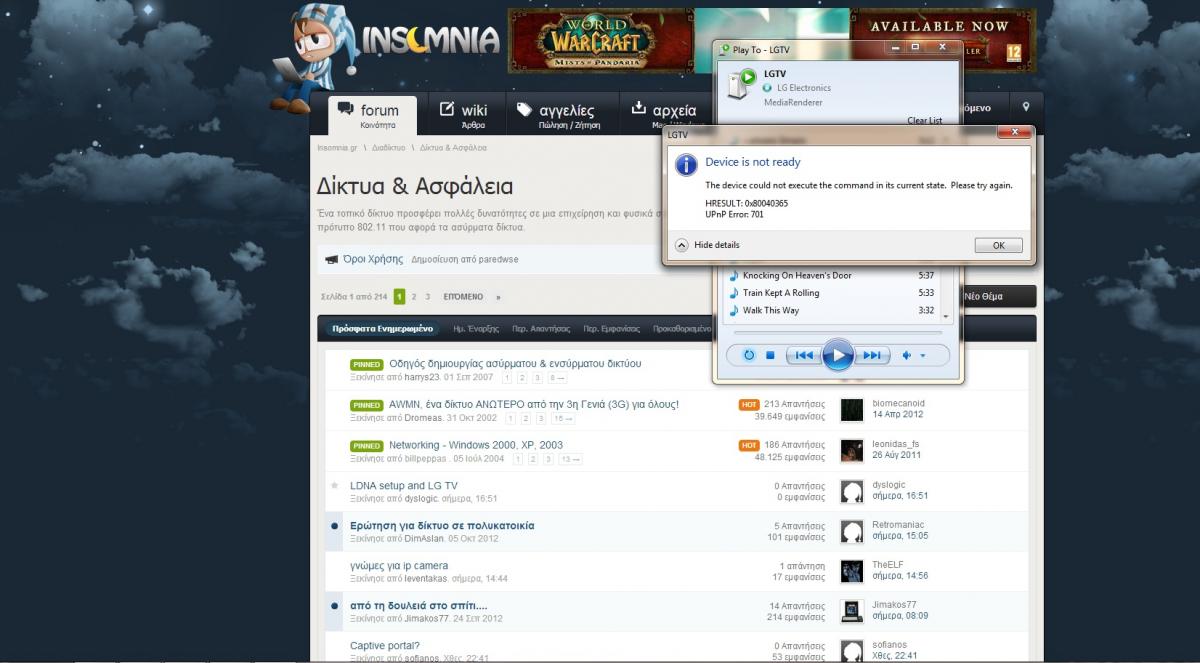Select the Πρόσφατα Ενημερωμένο sort filter
Viewport: 1200px width, 663px height.
coord(382,328)
